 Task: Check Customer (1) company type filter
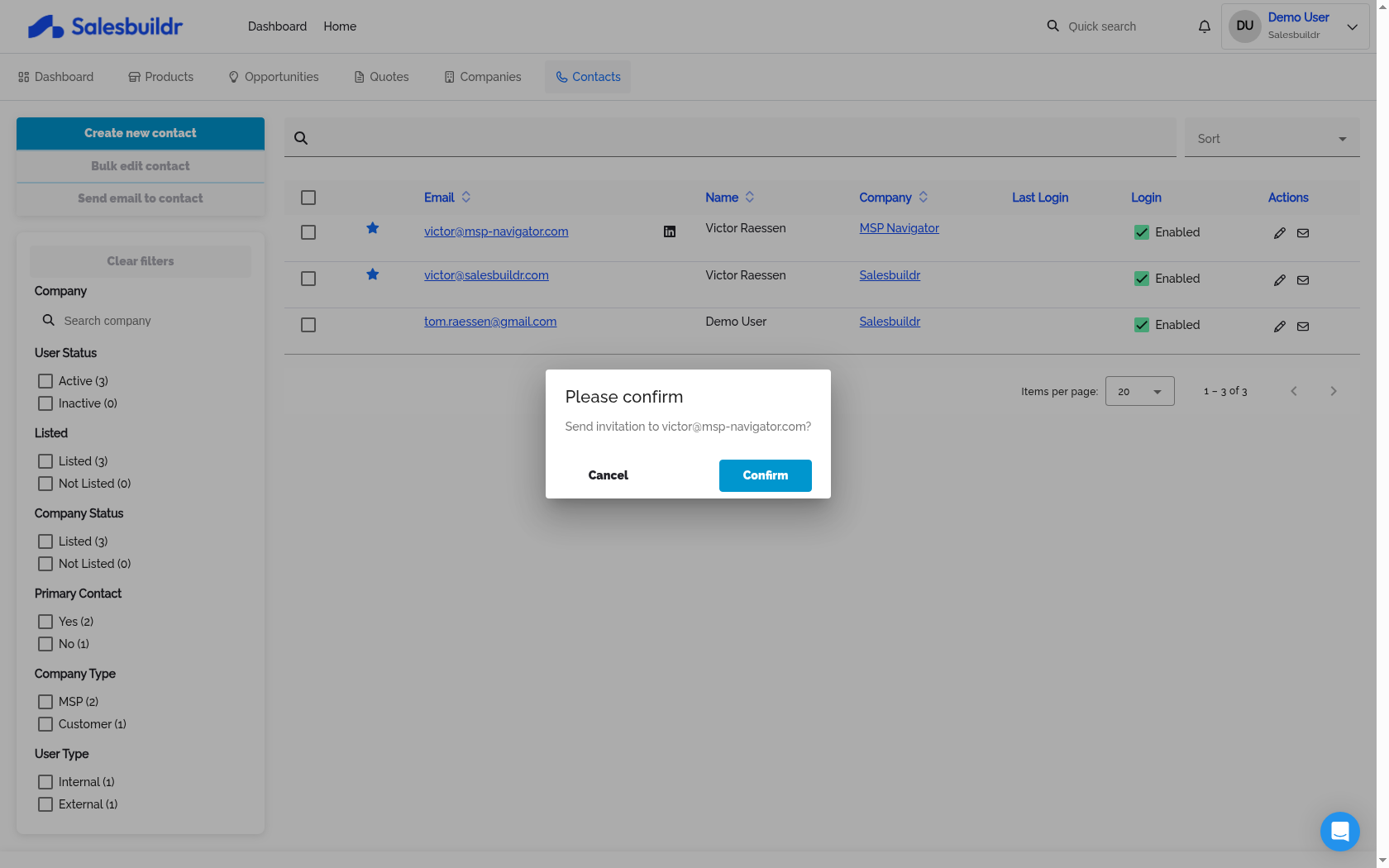[x=45, y=724]
